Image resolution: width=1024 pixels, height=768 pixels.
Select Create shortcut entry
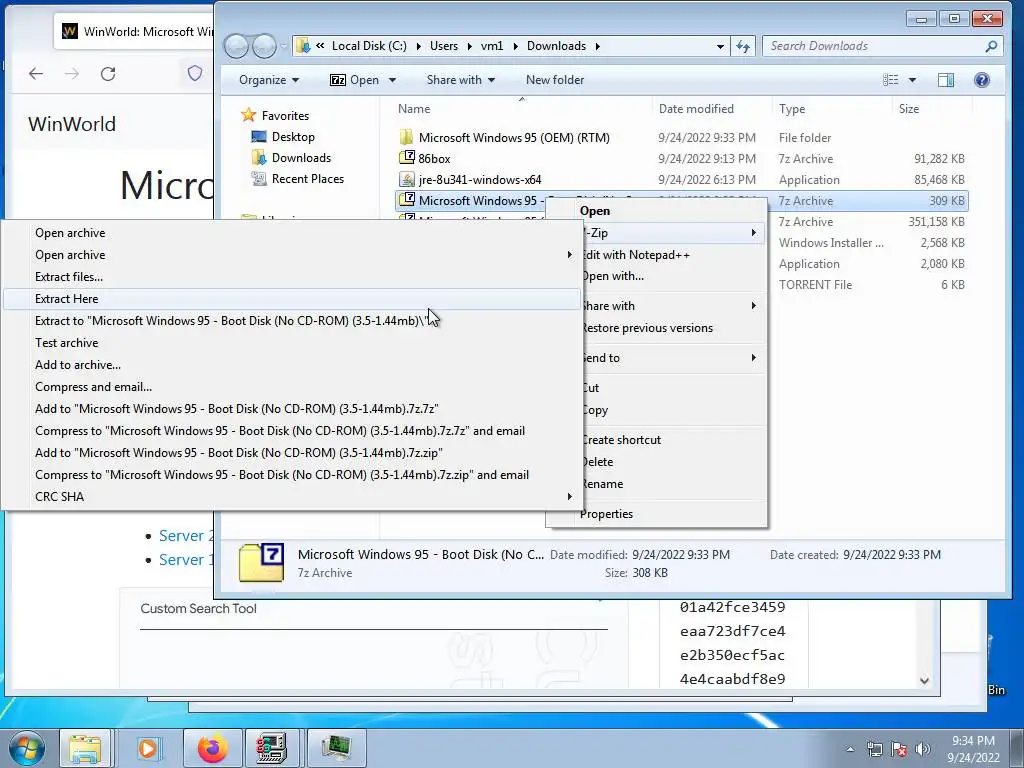673,440
